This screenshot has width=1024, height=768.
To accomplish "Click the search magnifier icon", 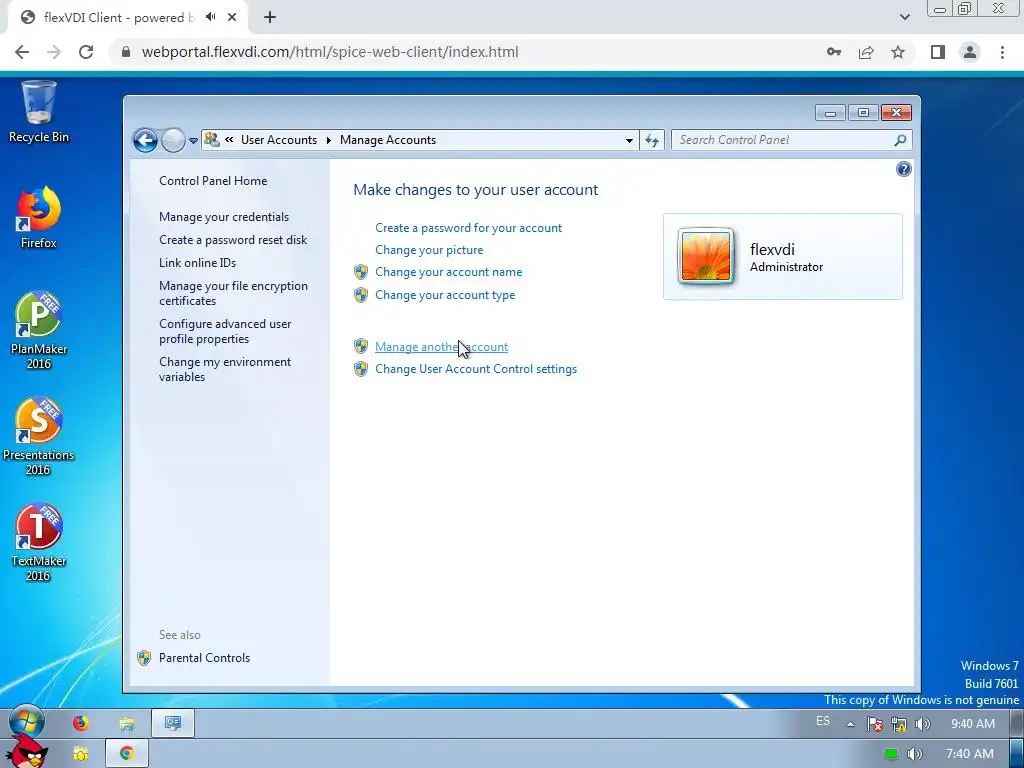I will (901, 140).
